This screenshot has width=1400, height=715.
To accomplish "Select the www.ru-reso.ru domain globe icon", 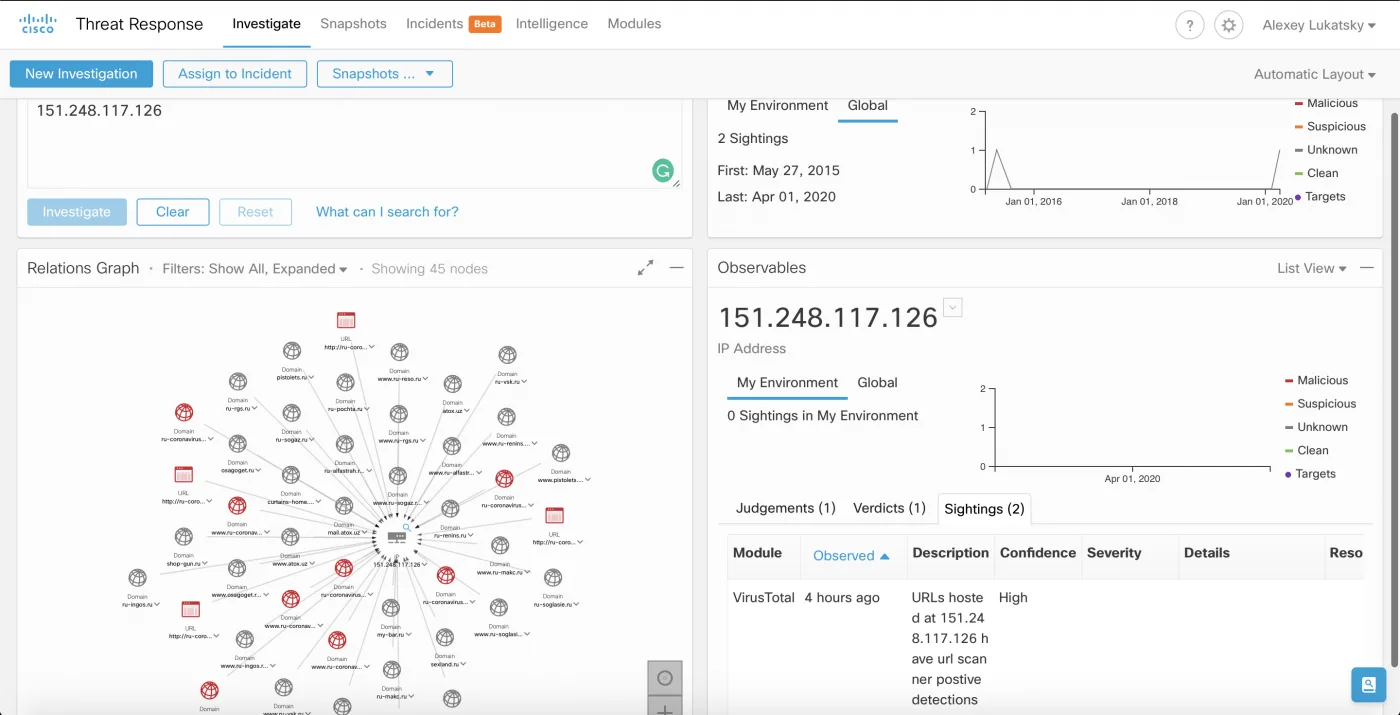I will [x=399, y=352].
